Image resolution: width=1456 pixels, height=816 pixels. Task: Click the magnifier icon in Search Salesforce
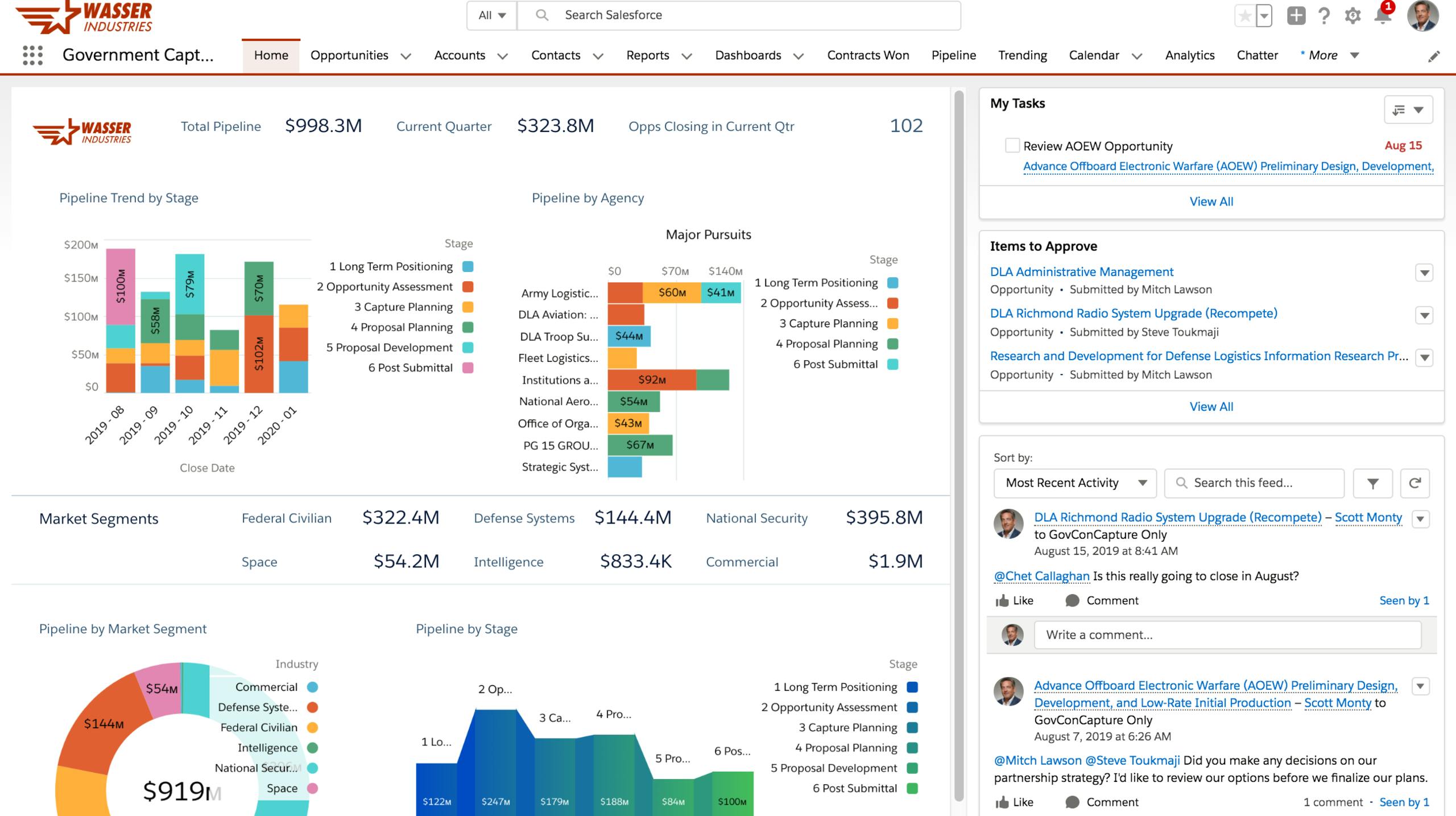pos(542,15)
